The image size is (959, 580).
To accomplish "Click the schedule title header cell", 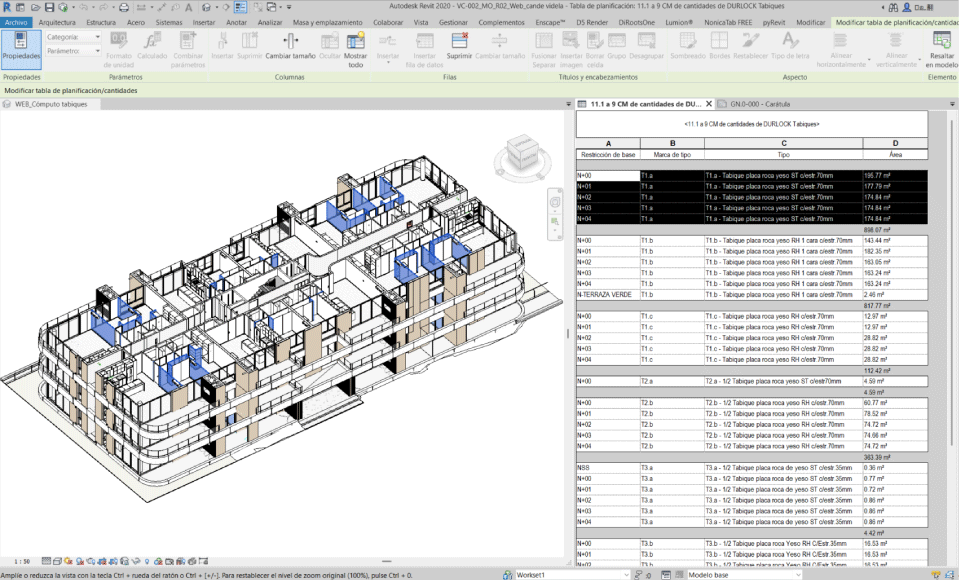I will point(752,124).
